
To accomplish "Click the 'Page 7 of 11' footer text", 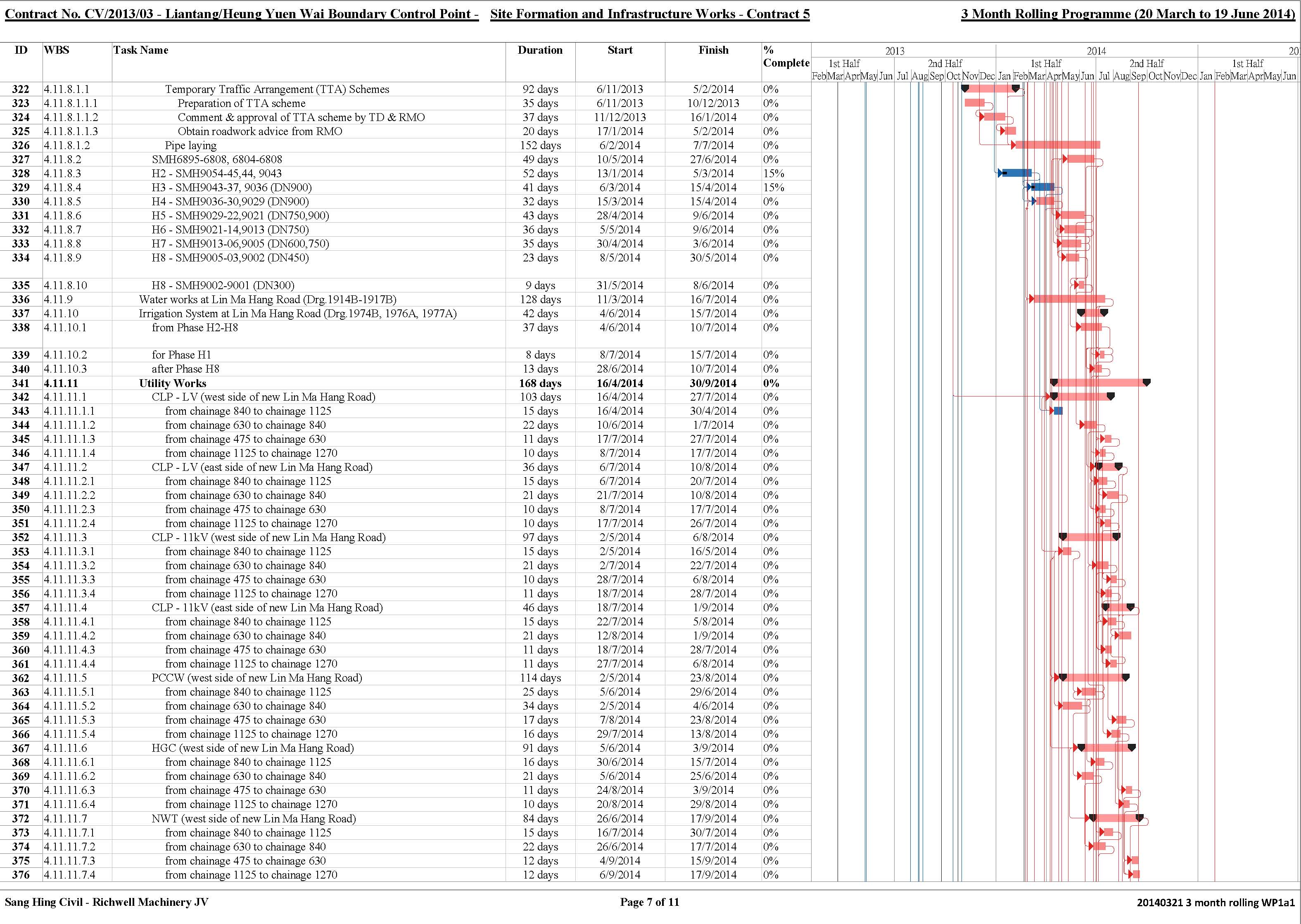I will point(649,903).
